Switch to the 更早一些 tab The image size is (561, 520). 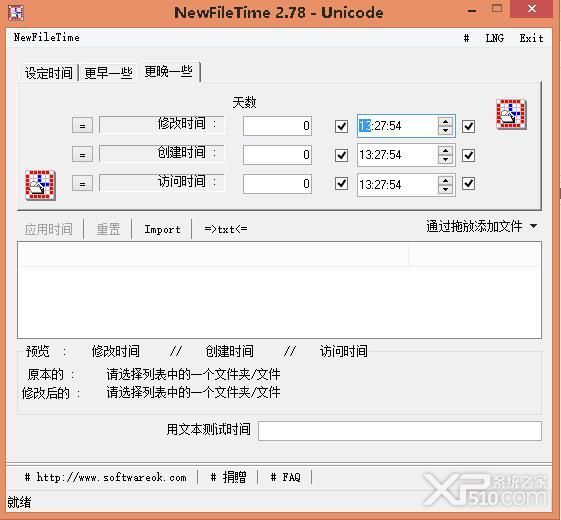(x=108, y=73)
